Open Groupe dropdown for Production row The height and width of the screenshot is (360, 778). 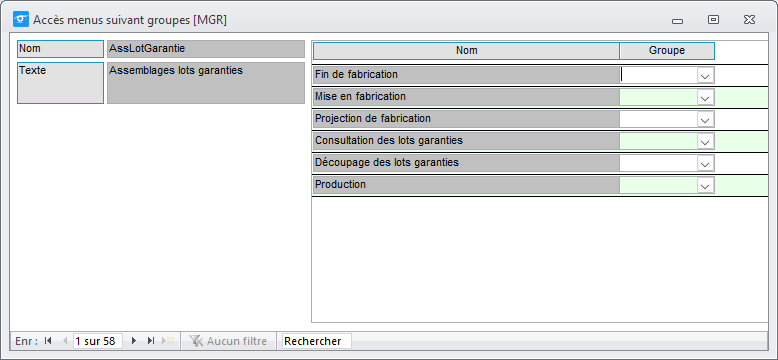[x=705, y=185]
